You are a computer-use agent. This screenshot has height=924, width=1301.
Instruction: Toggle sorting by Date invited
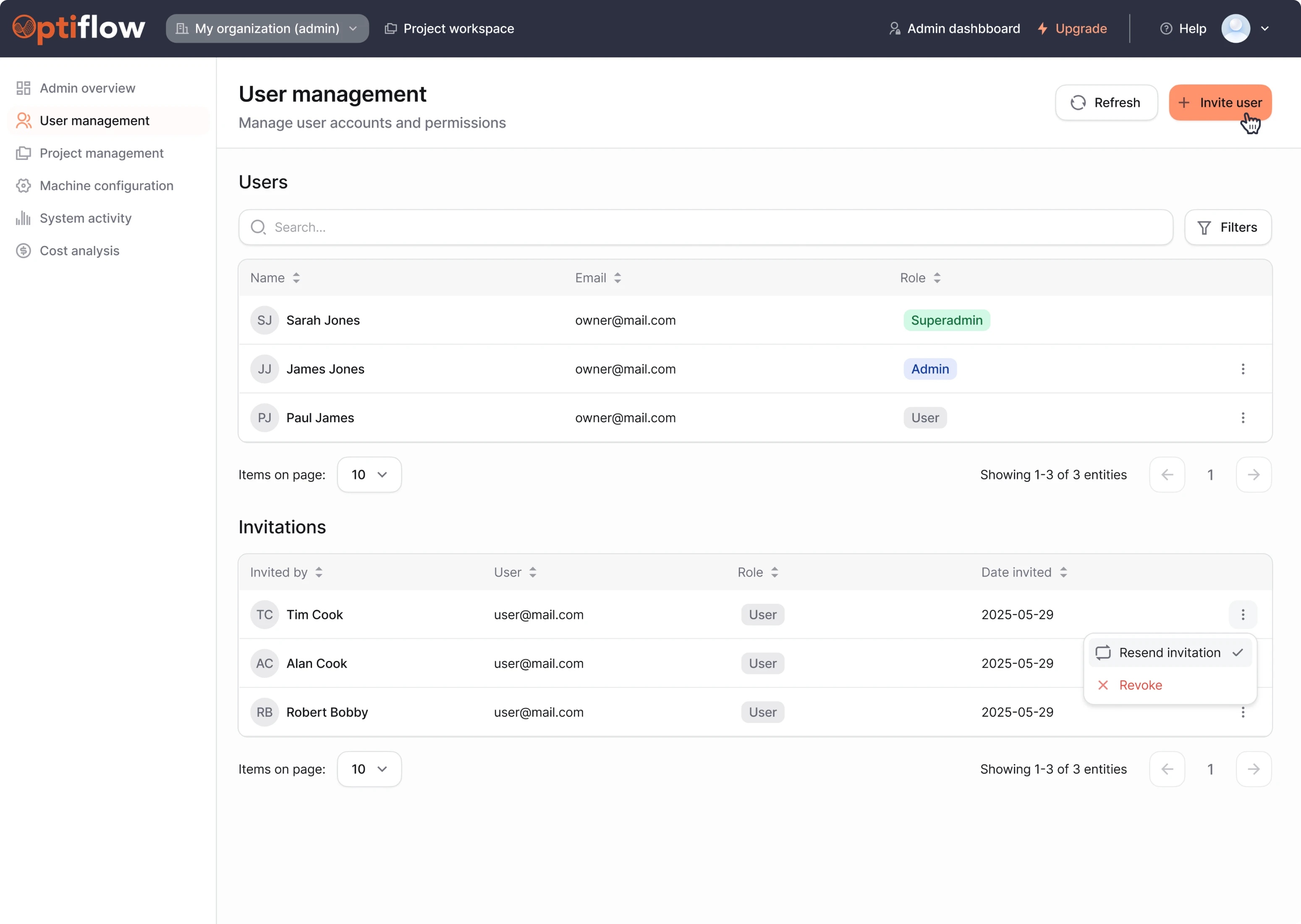pyautogui.click(x=1064, y=572)
